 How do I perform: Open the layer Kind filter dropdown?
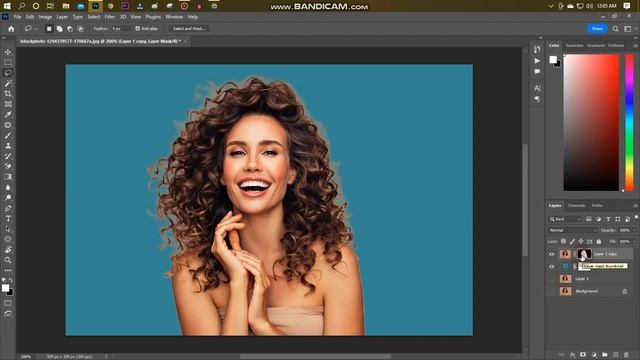point(565,219)
